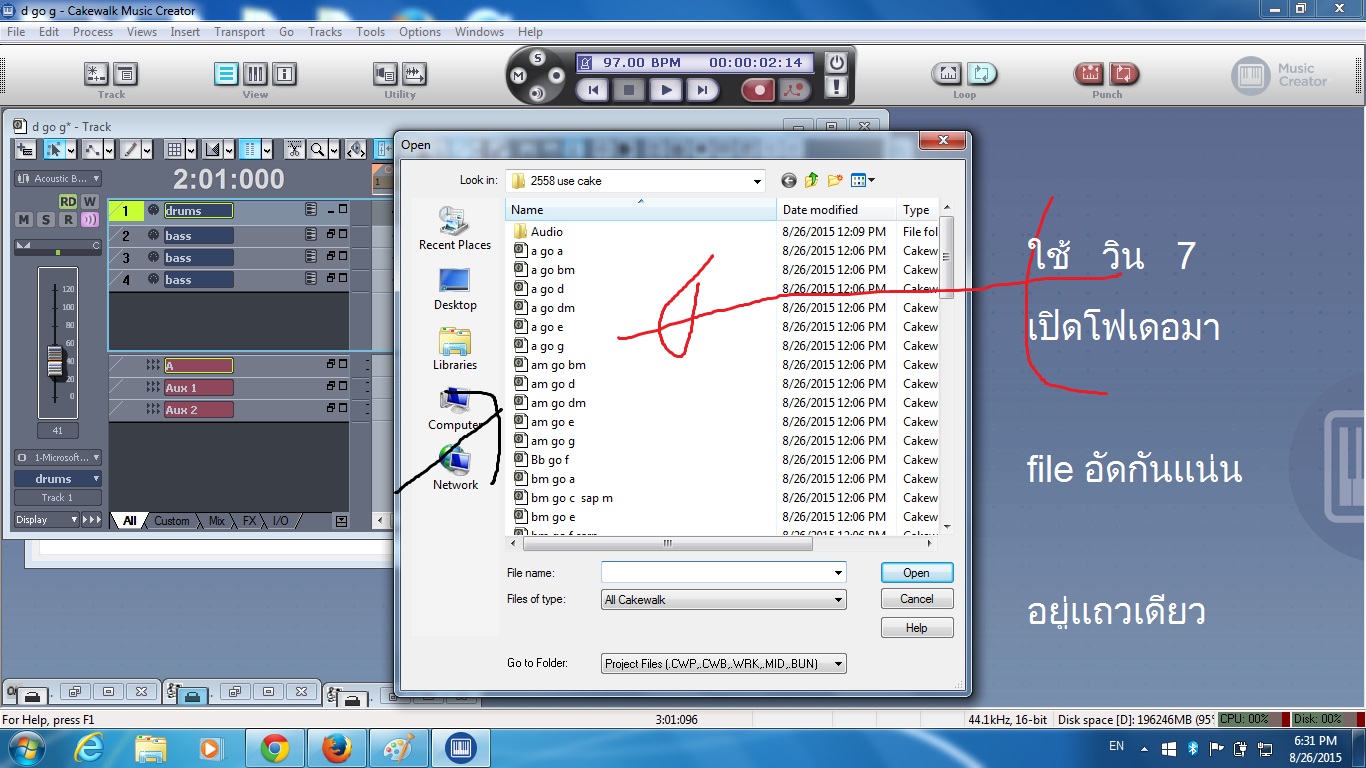This screenshot has width=1366, height=768.
Task: Open the Display dropdown in inspector
Action: (47, 520)
